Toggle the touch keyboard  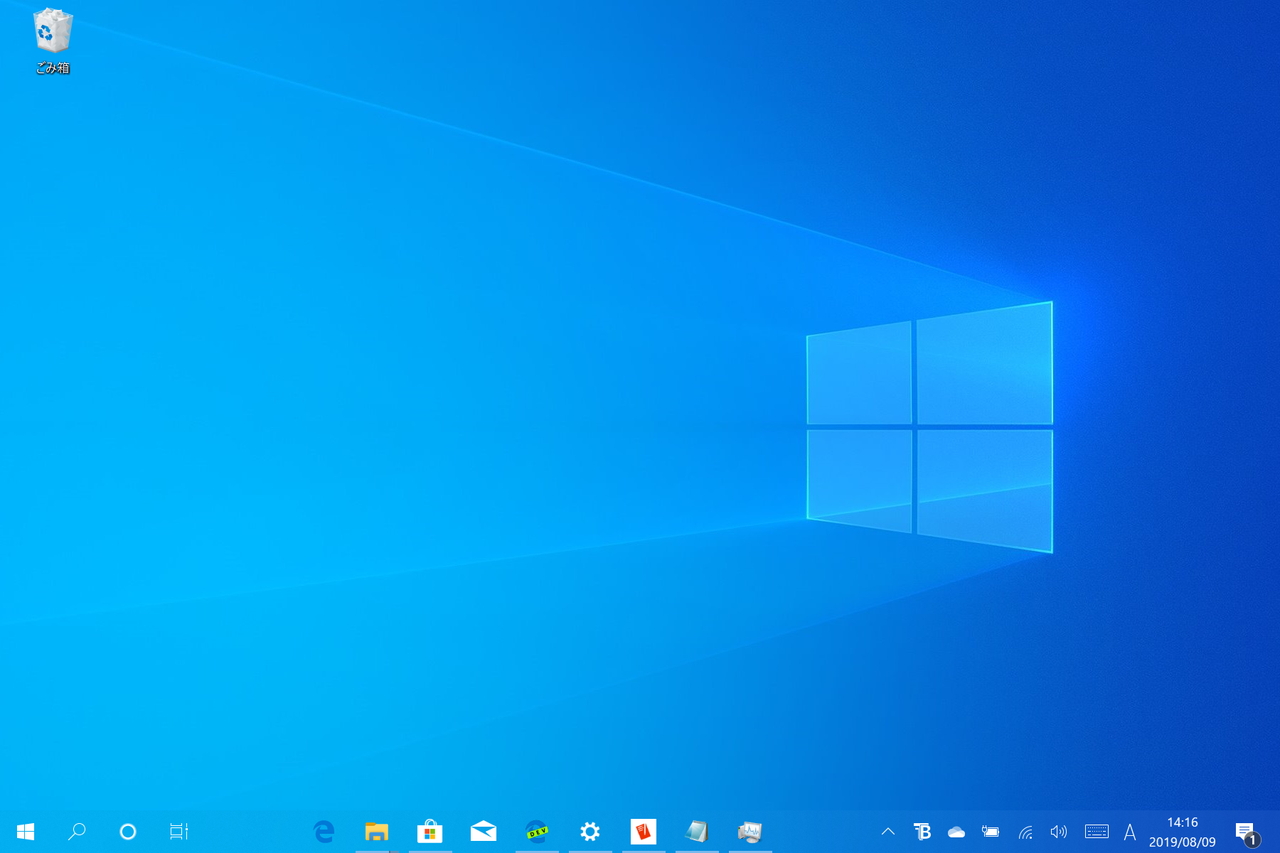coord(1096,831)
